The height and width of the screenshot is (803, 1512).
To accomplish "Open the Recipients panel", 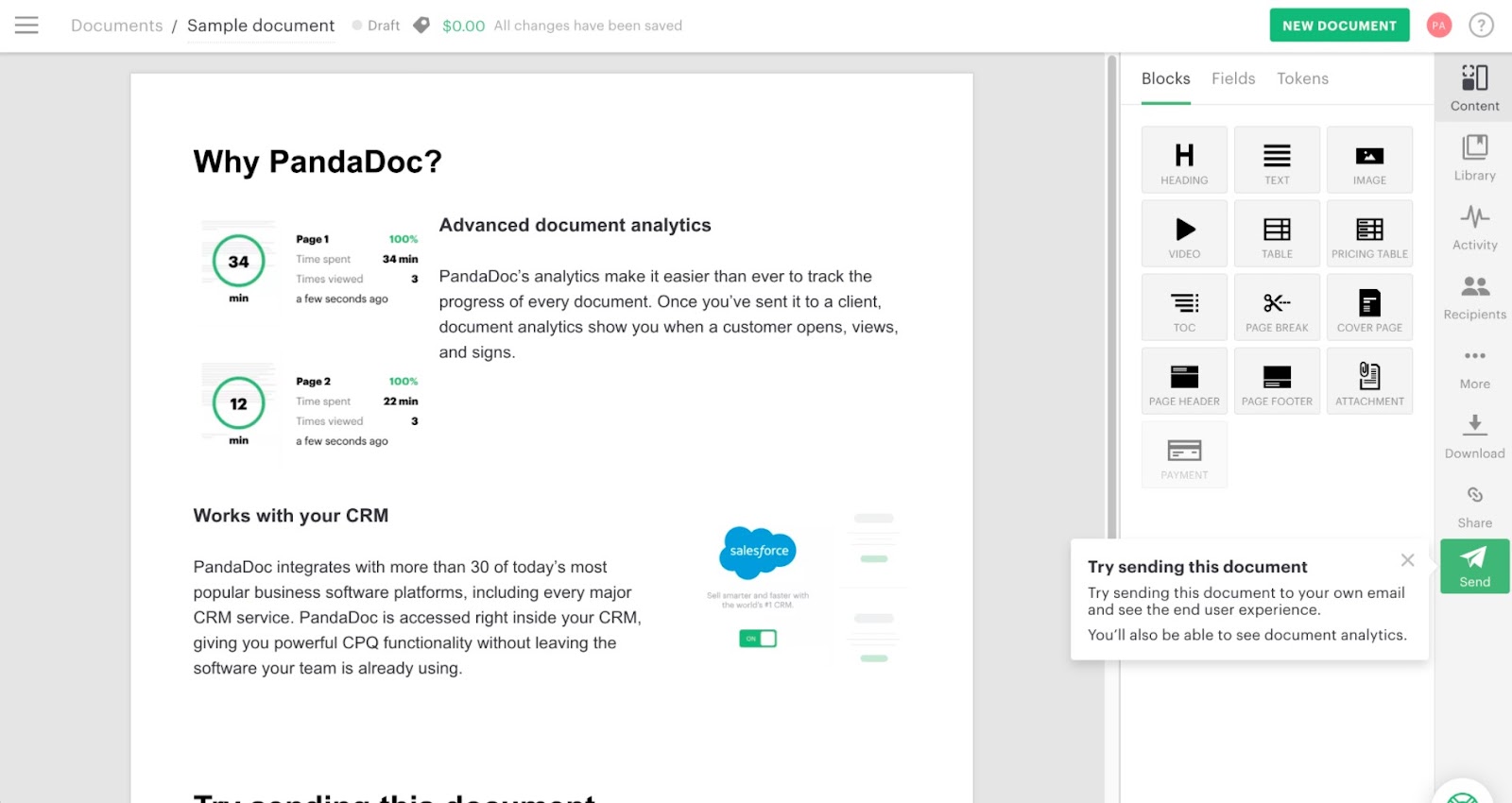I will [x=1474, y=298].
